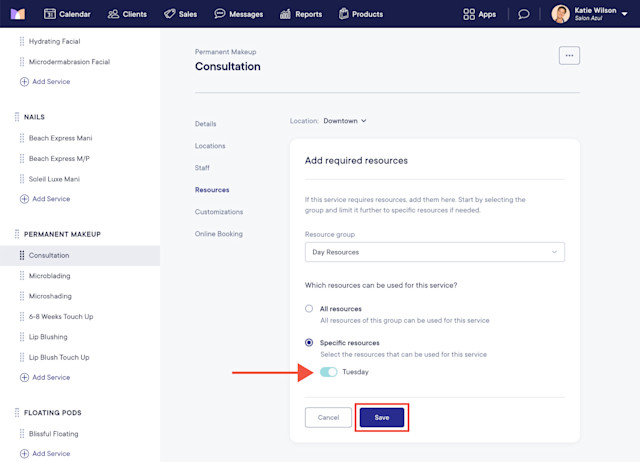
Task: Switch to the Online Booking tab
Action: [x=219, y=234]
